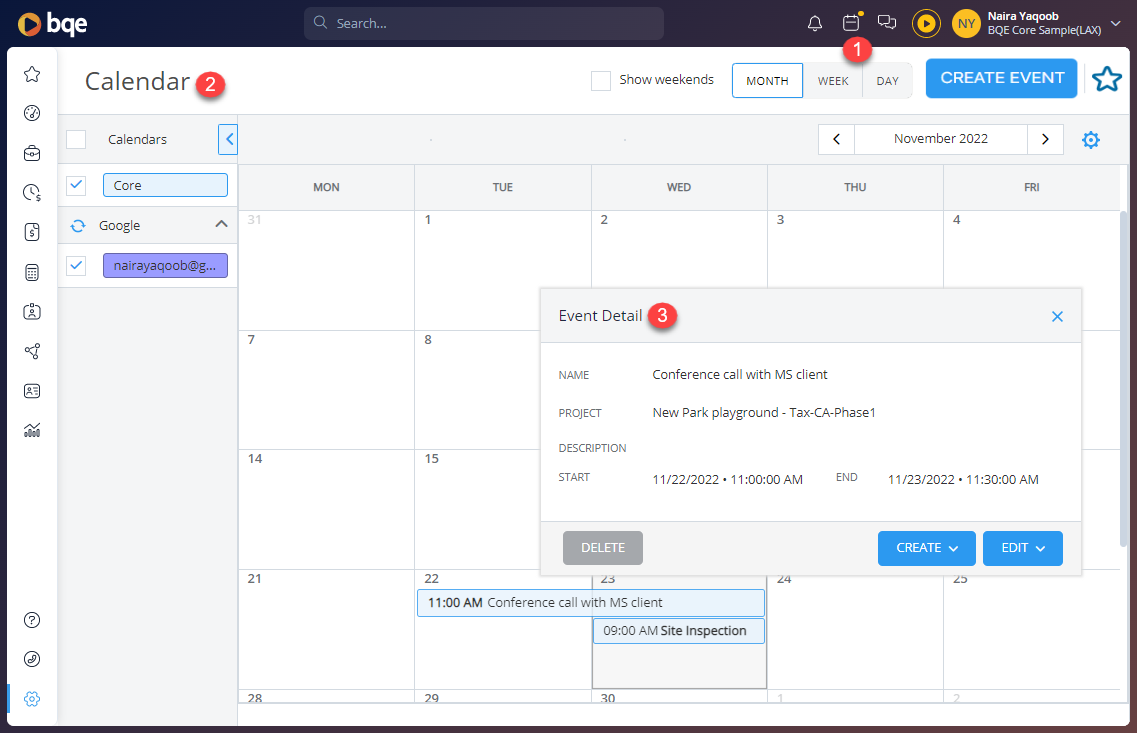Open calendar settings gear icon
This screenshot has height=733, width=1137.
[1091, 140]
